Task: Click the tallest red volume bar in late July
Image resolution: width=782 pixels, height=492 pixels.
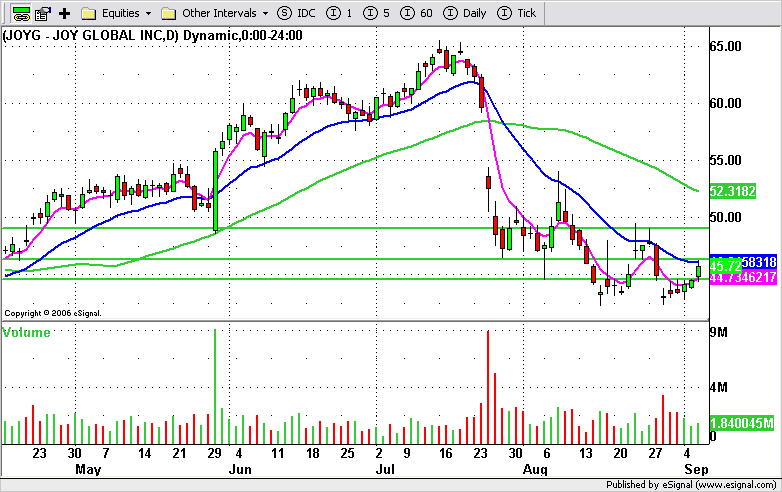Action: tap(488, 387)
